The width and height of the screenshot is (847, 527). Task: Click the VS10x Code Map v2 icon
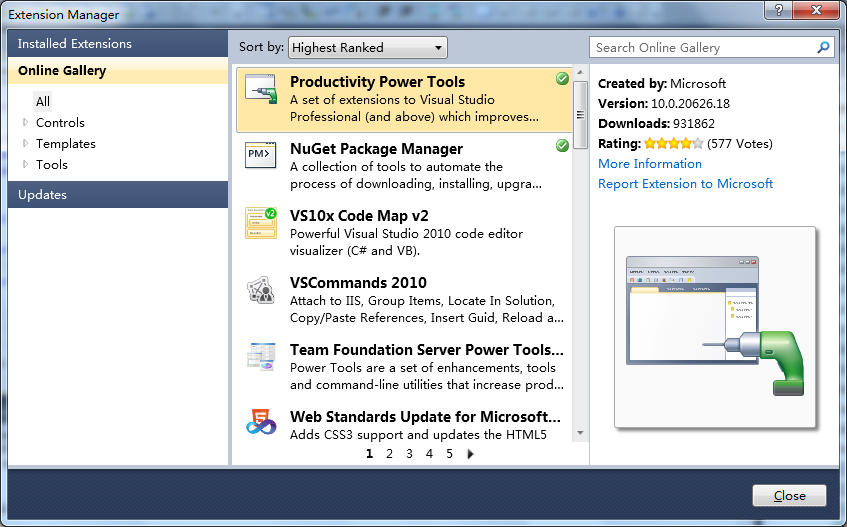pyautogui.click(x=261, y=222)
